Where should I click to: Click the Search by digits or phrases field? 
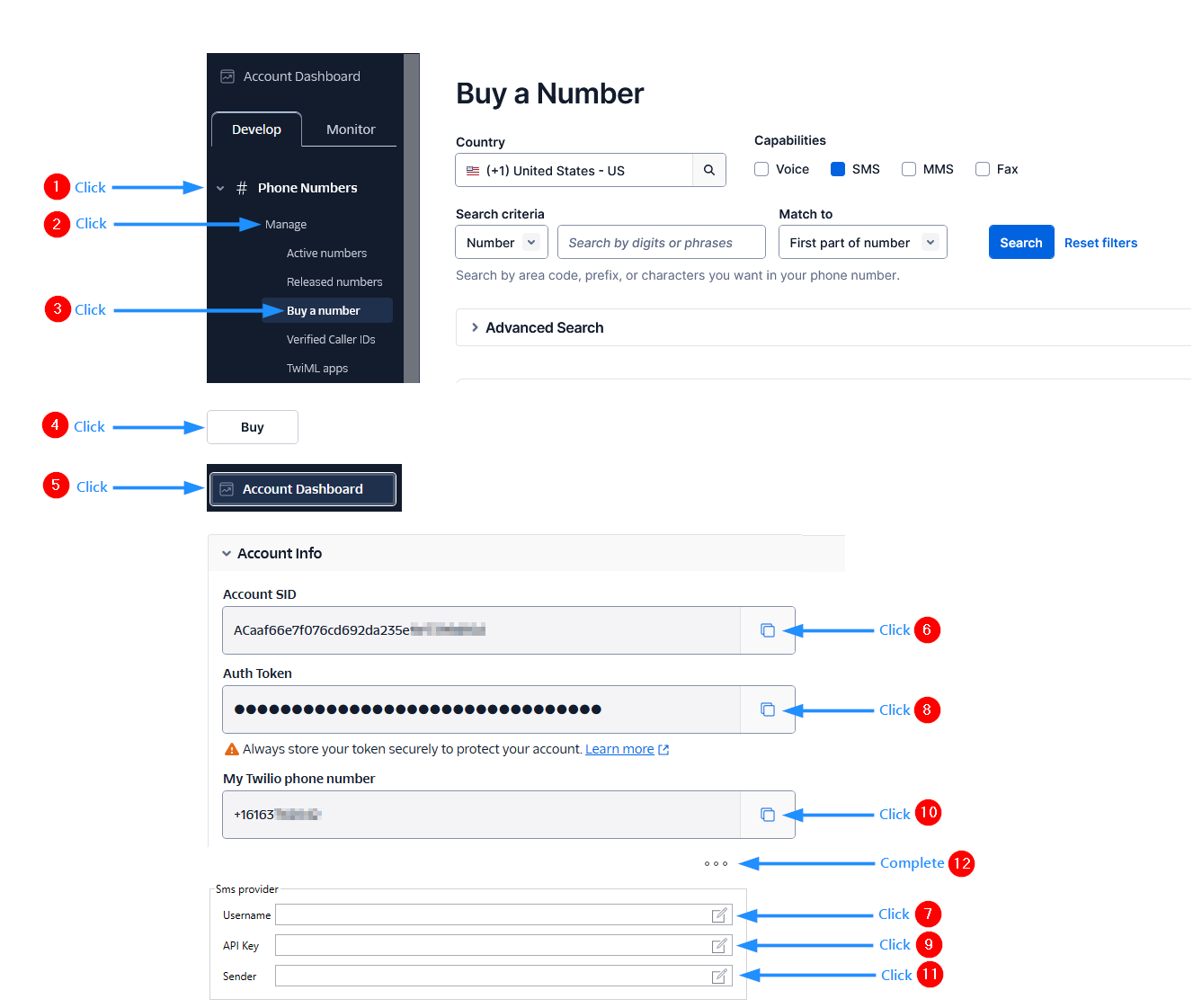coord(661,243)
